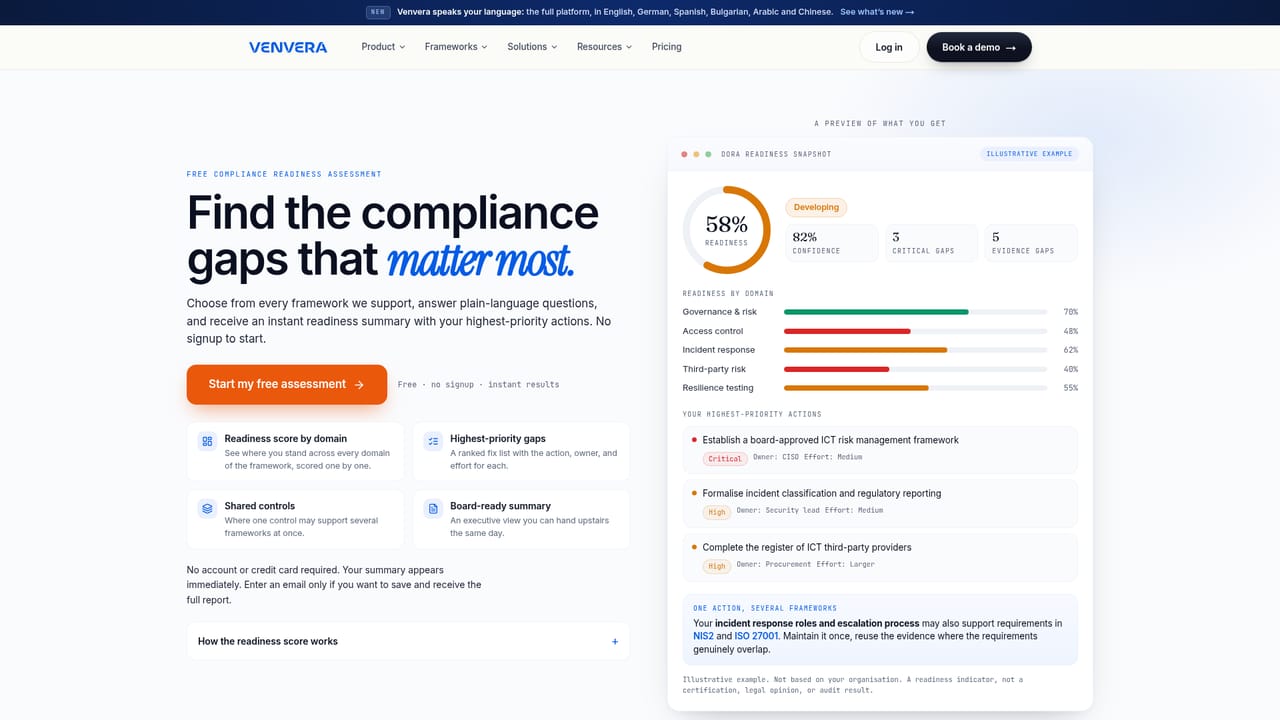Click the Resilience testing progress bar

point(915,388)
